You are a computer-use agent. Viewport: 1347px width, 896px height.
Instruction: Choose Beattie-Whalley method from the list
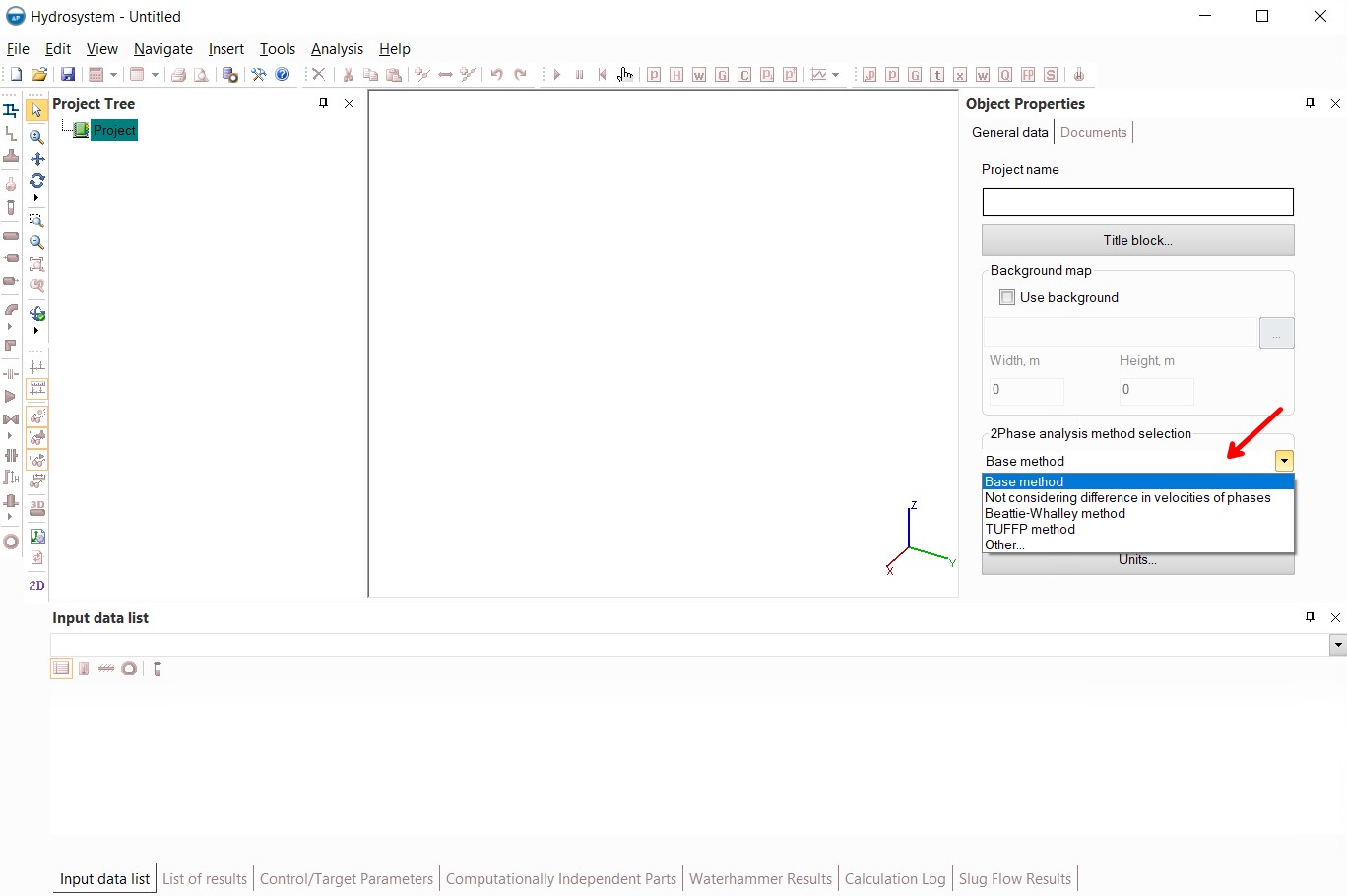(x=1055, y=513)
